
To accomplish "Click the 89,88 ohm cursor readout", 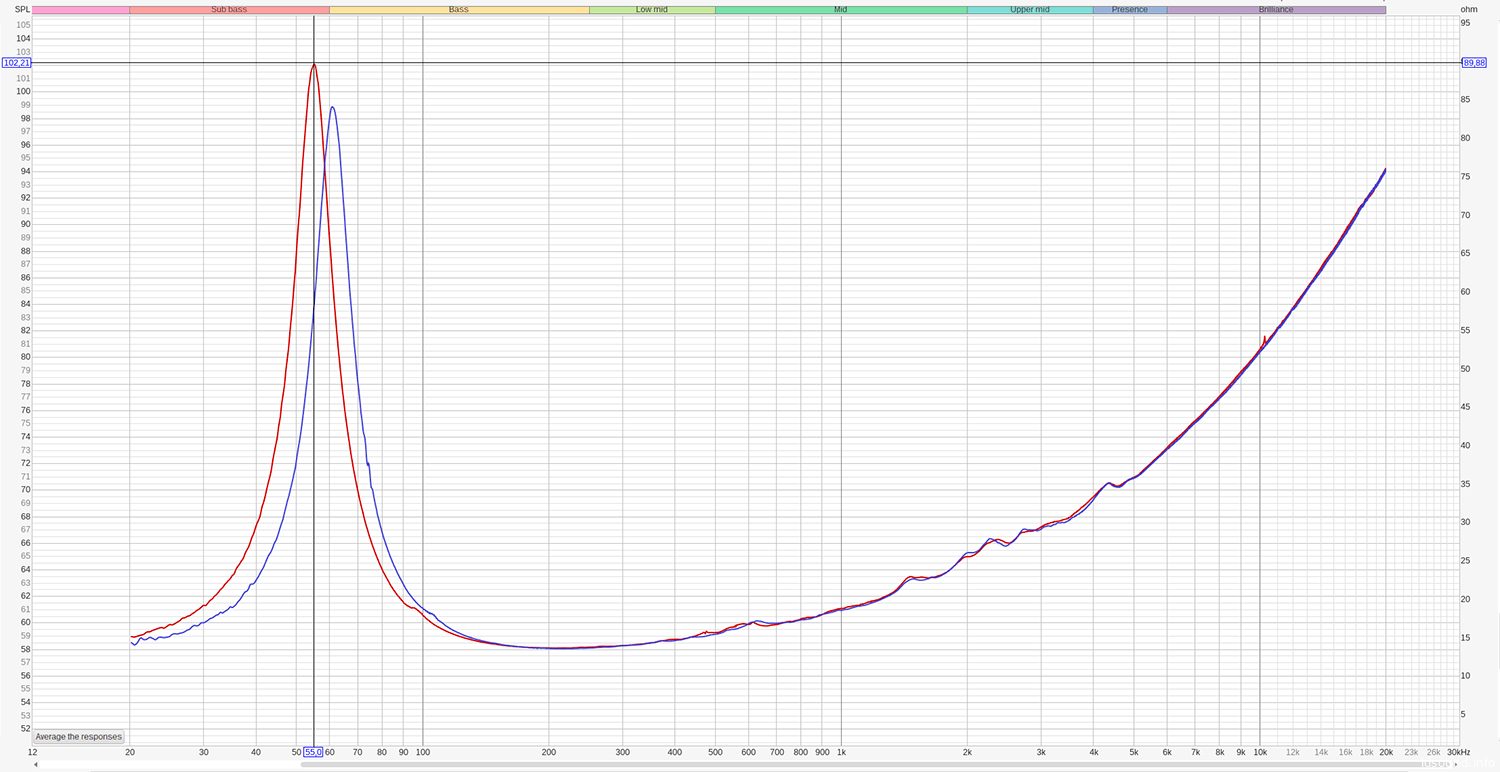I will pyautogui.click(x=1474, y=63).
